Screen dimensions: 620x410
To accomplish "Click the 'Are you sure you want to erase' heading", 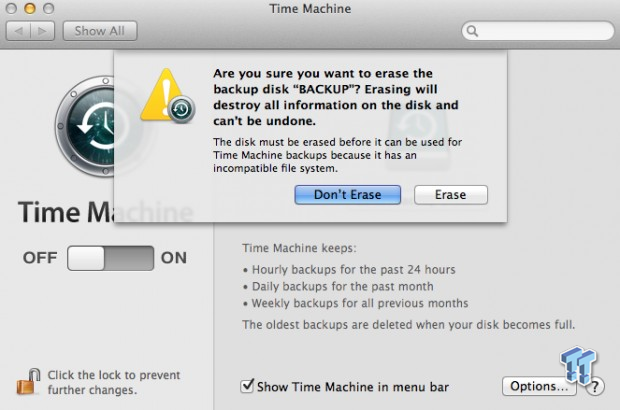I will point(336,97).
